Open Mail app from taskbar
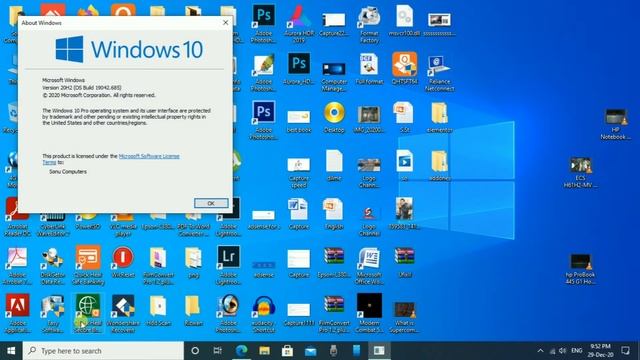Viewport: 640px width, 360px height. (311, 351)
